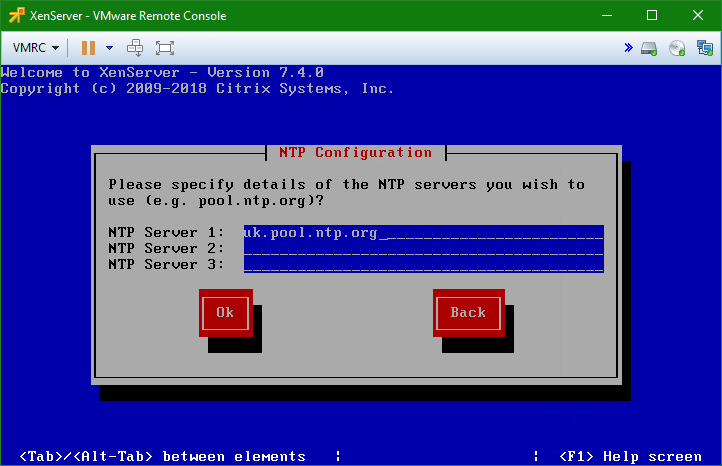Confirm NTP settings with Ok button

[x=226, y=313]
